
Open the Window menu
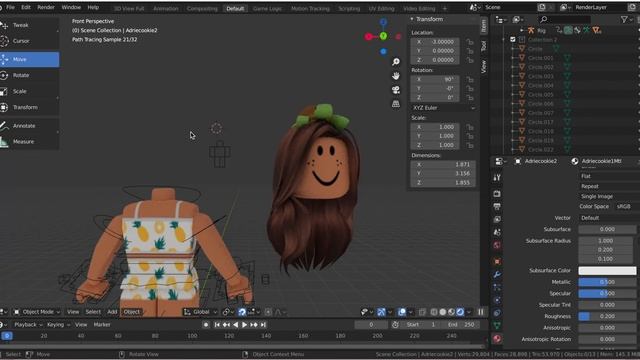coord(71,7)
